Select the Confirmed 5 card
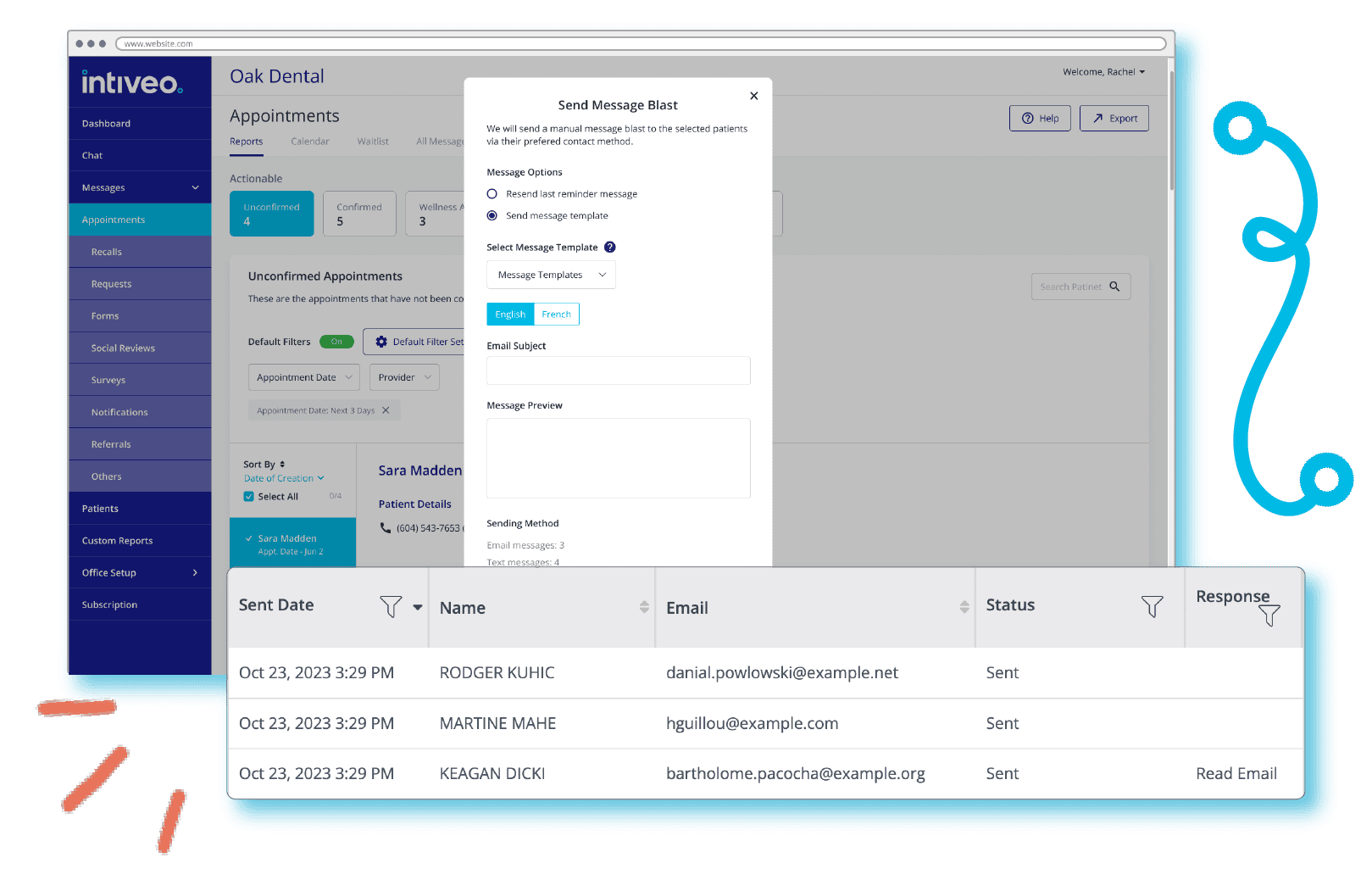Screen dimensions: 1372x880 click(x=359, y=214)
